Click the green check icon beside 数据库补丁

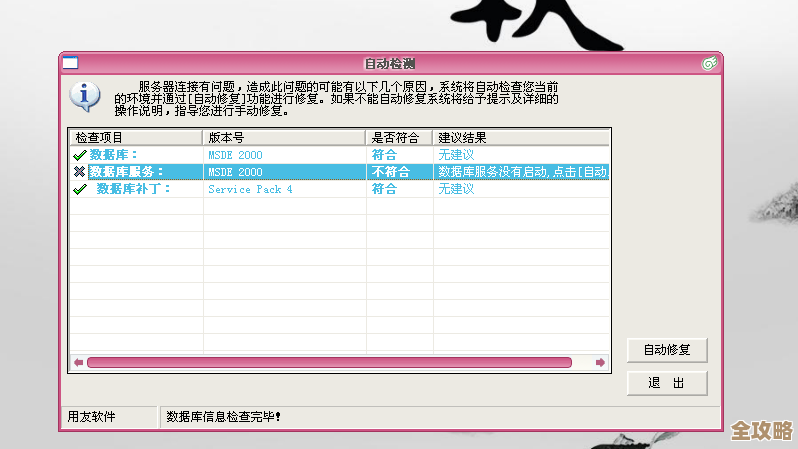click(80, 189)
